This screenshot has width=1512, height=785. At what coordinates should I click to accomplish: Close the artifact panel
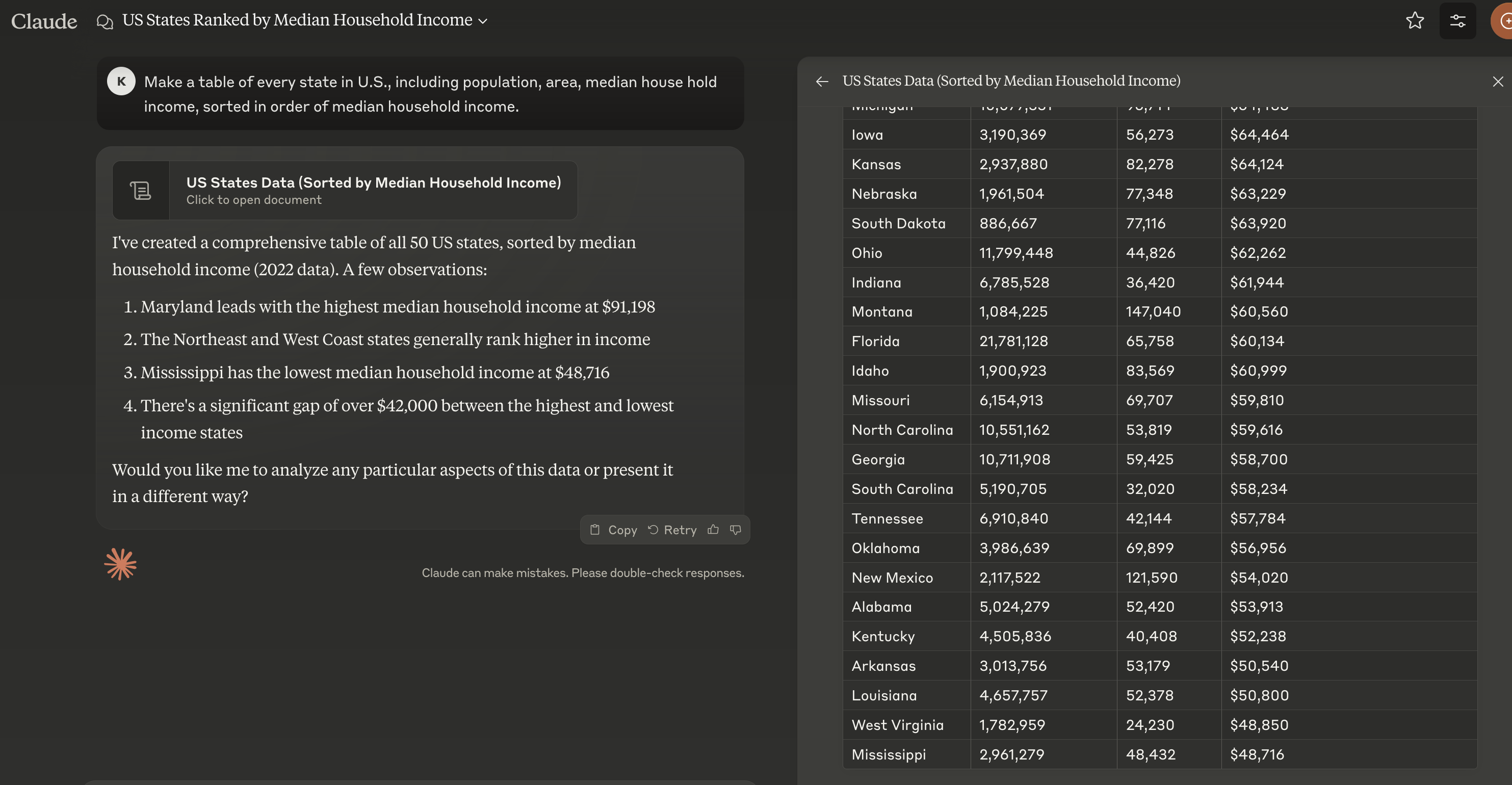(1498, 81)
